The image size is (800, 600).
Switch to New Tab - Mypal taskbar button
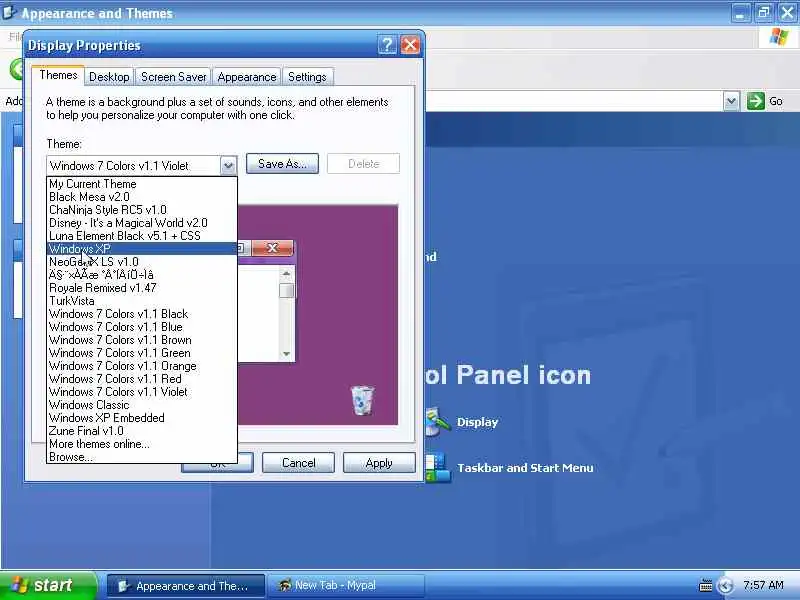(345, 586)
